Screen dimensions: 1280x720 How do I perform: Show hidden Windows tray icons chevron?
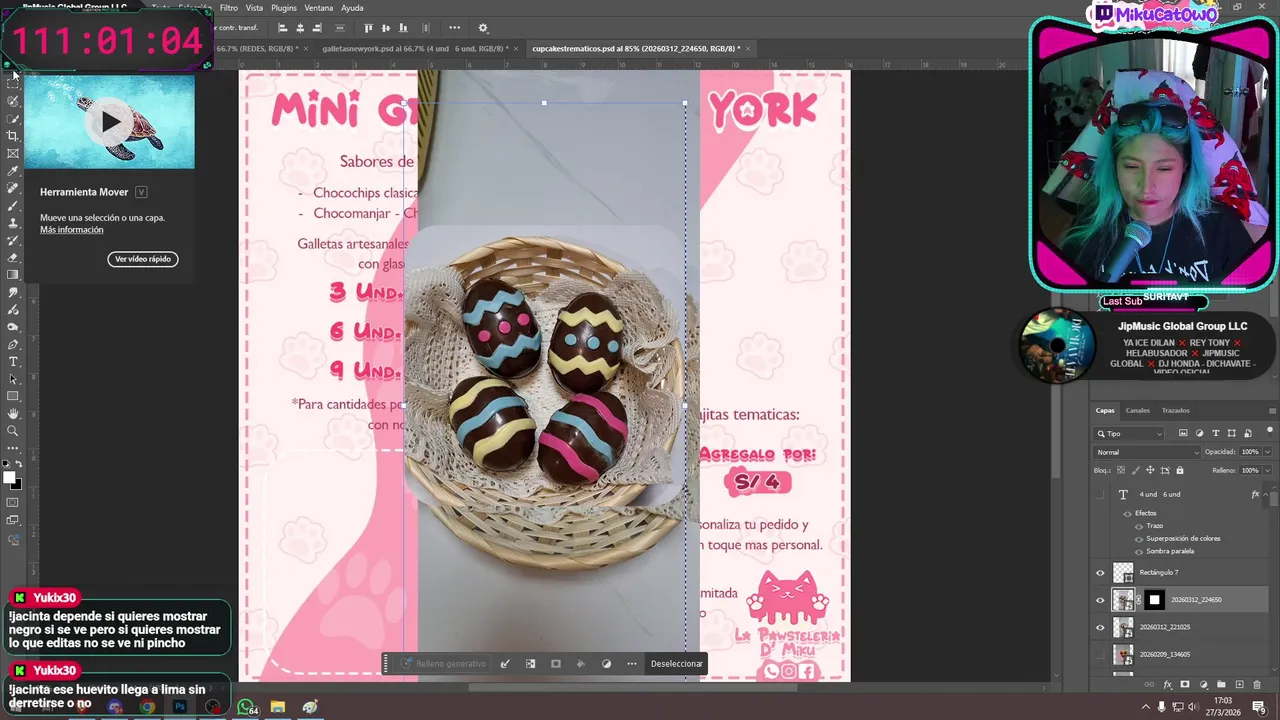pyautogui.click(x=1146, y=707)
